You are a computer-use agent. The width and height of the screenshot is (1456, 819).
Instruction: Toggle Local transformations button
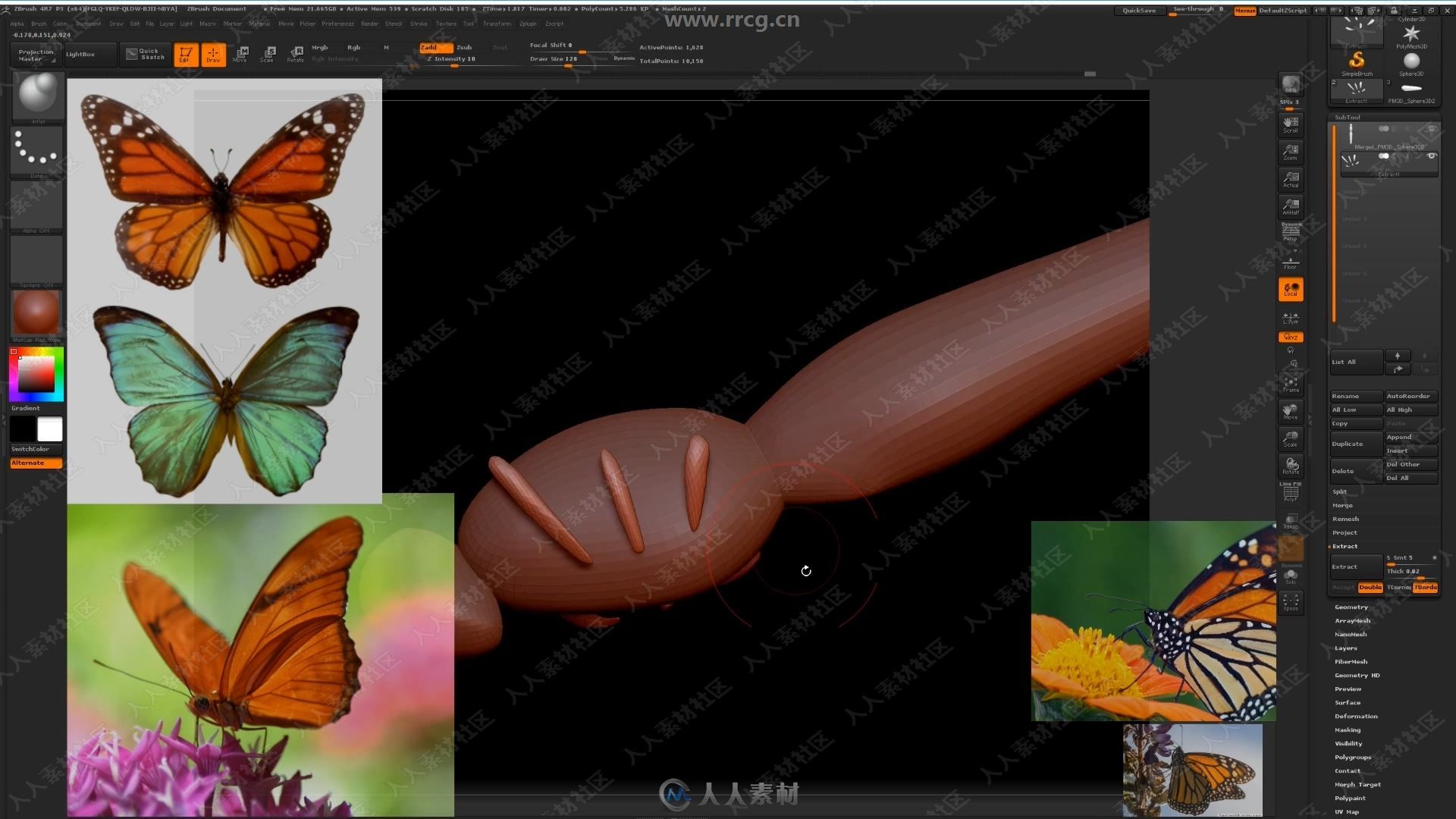(1291, 289)
